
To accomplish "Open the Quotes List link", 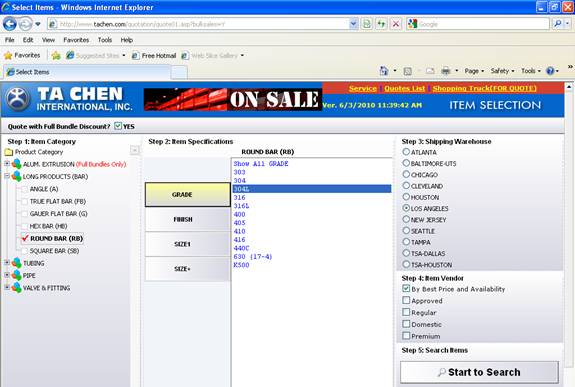I will coord(404,88).
